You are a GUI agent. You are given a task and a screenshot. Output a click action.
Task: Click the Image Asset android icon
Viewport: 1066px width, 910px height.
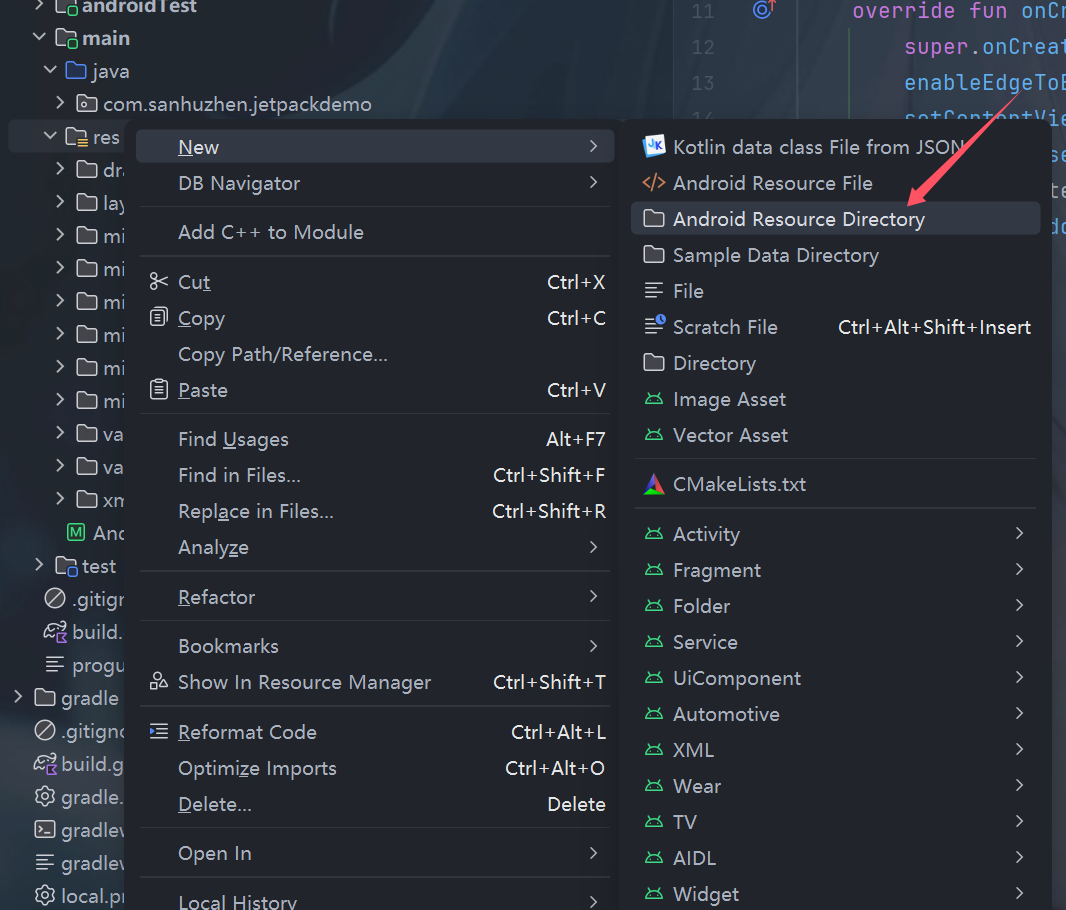(654, 399)
